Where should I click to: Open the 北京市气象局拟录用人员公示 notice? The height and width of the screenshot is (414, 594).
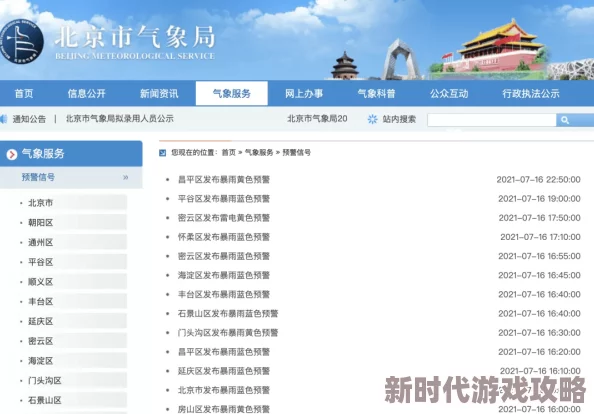(120, 119)
